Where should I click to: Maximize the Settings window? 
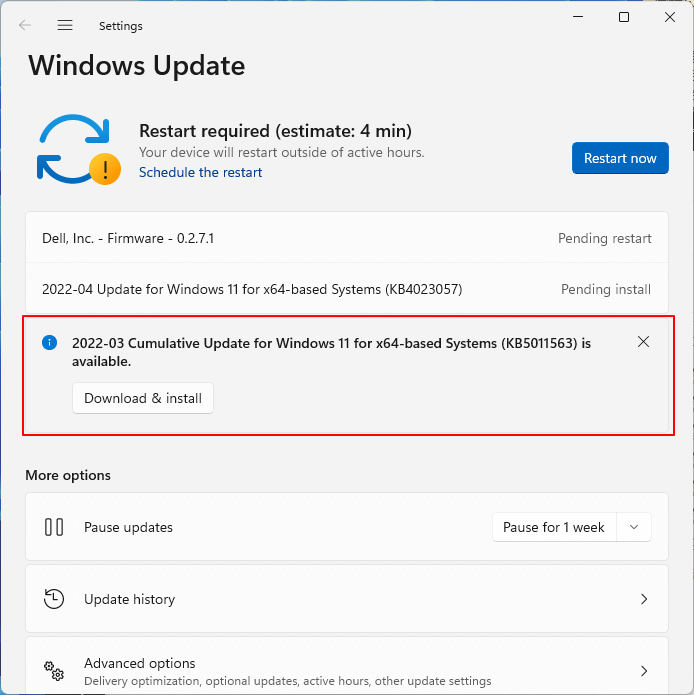[624, 17]
